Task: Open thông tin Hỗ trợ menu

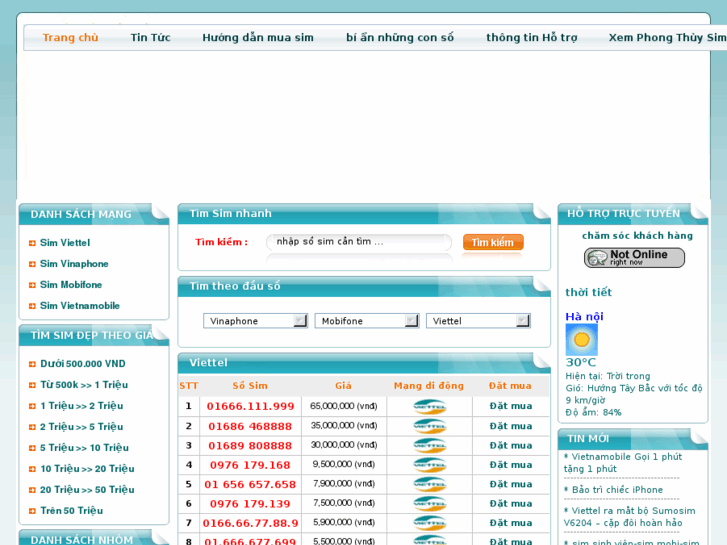Action: tap(532, 38)
